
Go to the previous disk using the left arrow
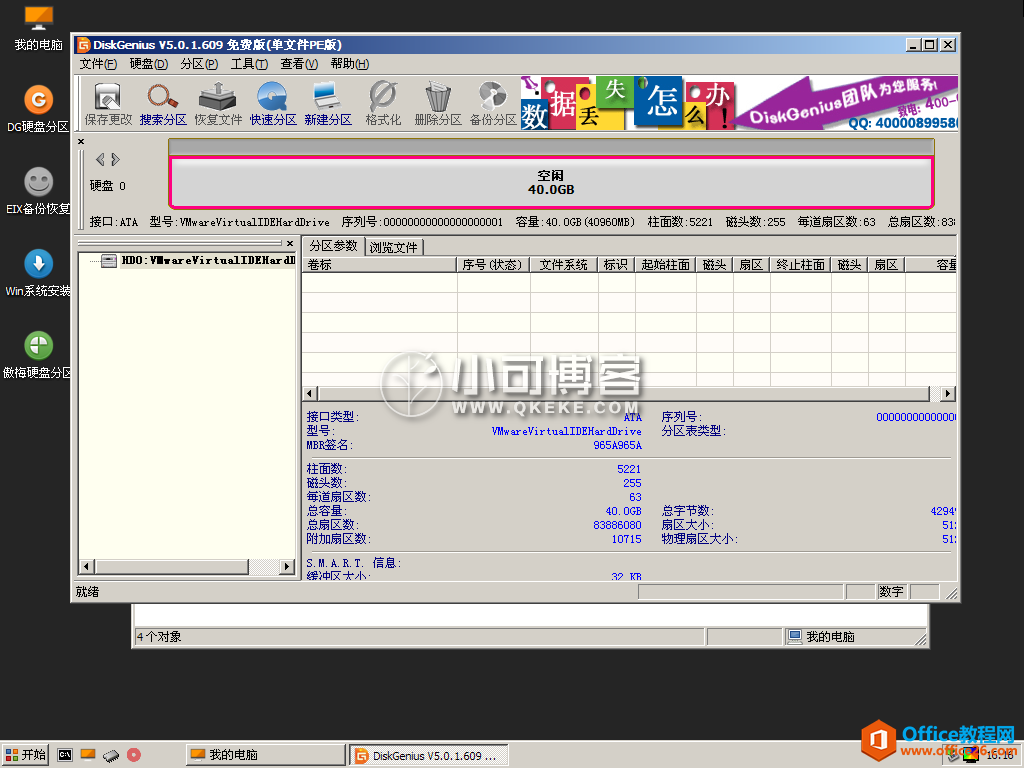(x=100, y=160)
